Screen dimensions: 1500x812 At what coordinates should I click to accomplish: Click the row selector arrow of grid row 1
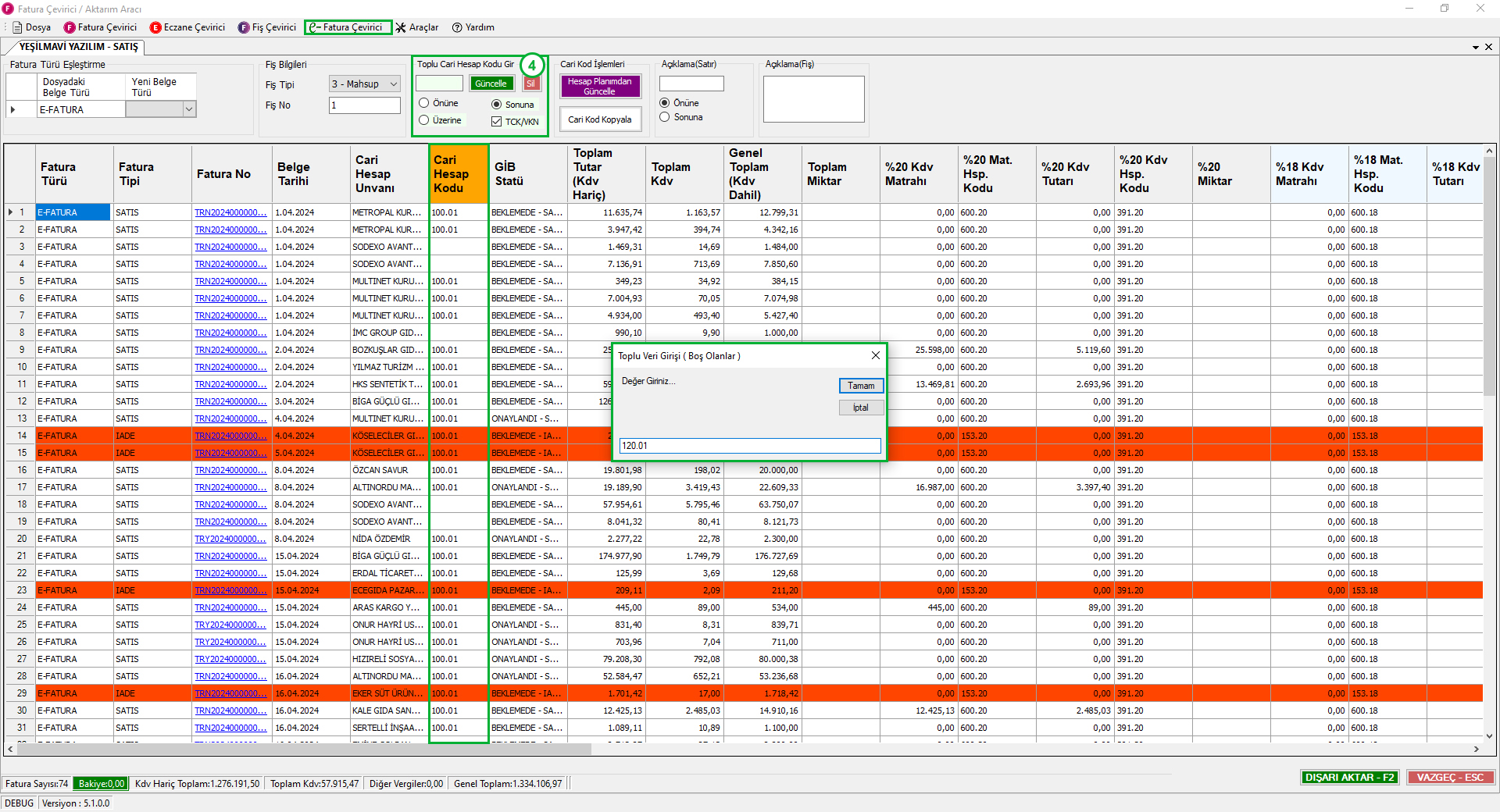tap(10, 212)
